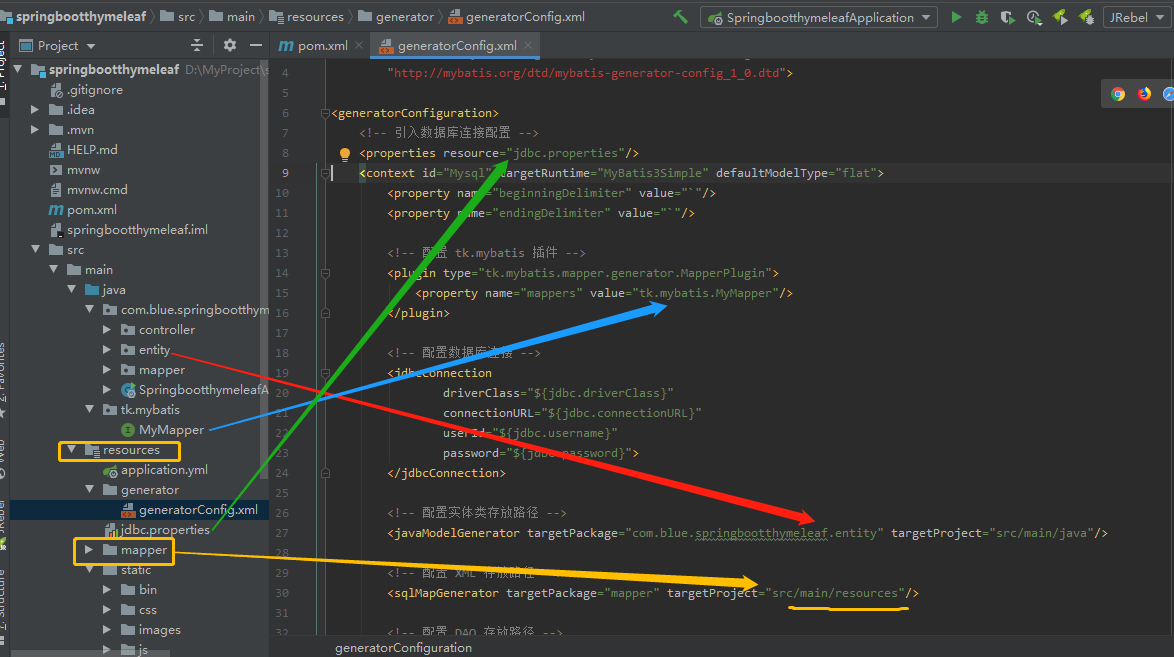Open the SpringbootthymeleafApplication run configuration dropdown
The height and width of the screenshot is (657, 1174).
click(x=818, y=17)
